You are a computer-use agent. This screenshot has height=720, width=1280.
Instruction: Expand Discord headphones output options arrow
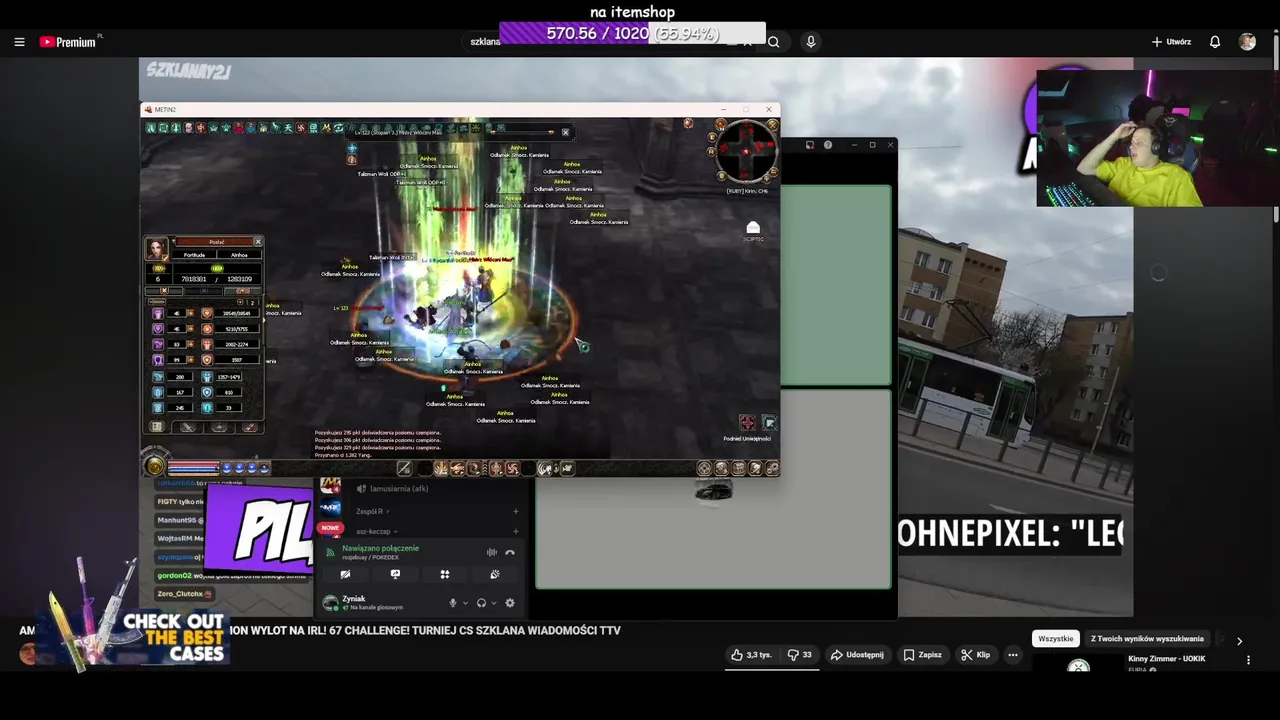(x=493, y=603)
